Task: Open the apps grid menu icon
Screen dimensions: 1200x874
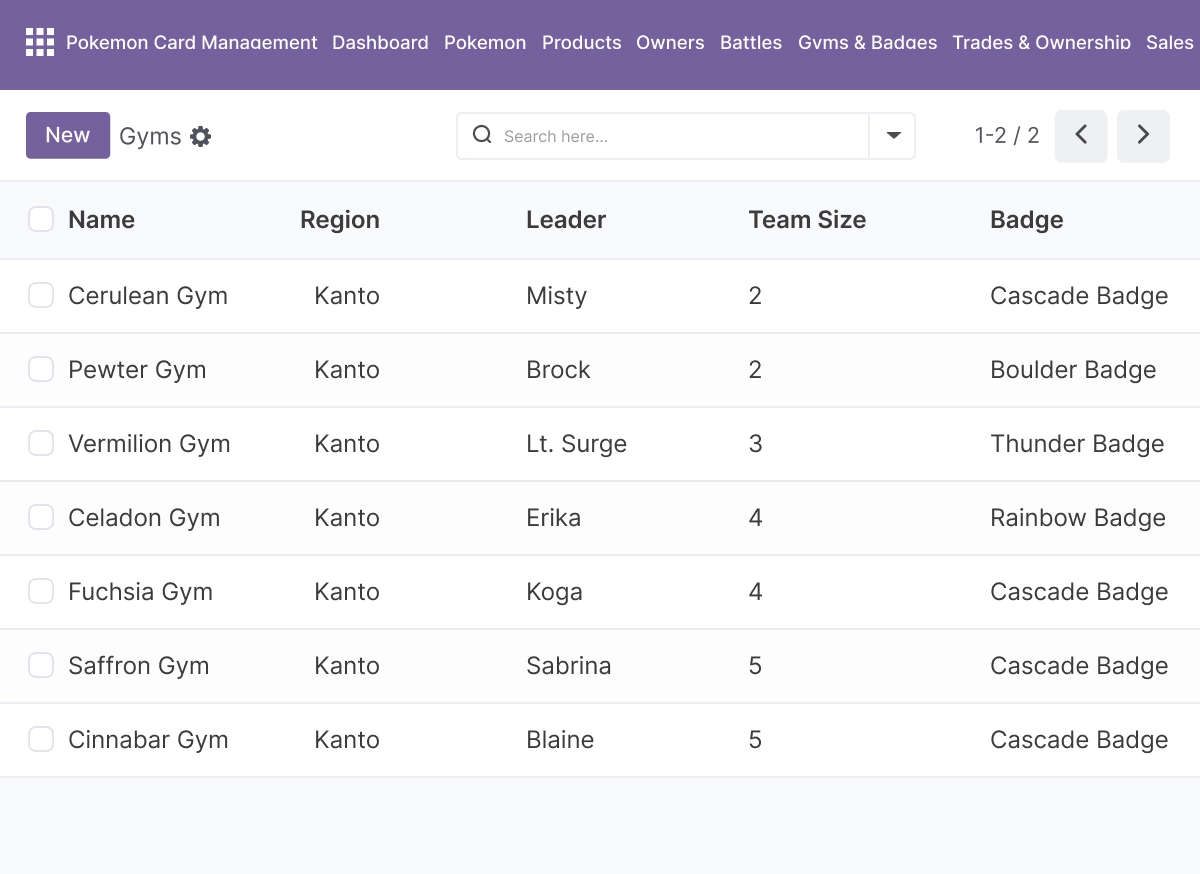Action: click(40, 42)
